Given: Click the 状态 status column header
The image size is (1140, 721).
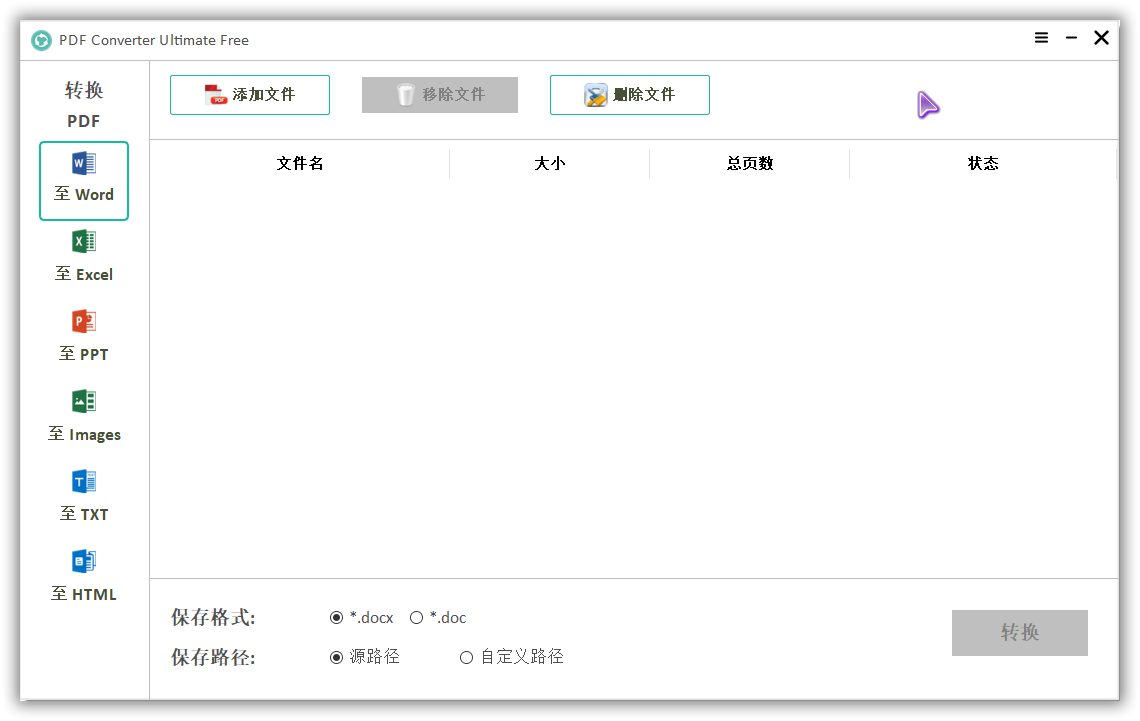Looking at the screenshot, I should tap(983, 164).
